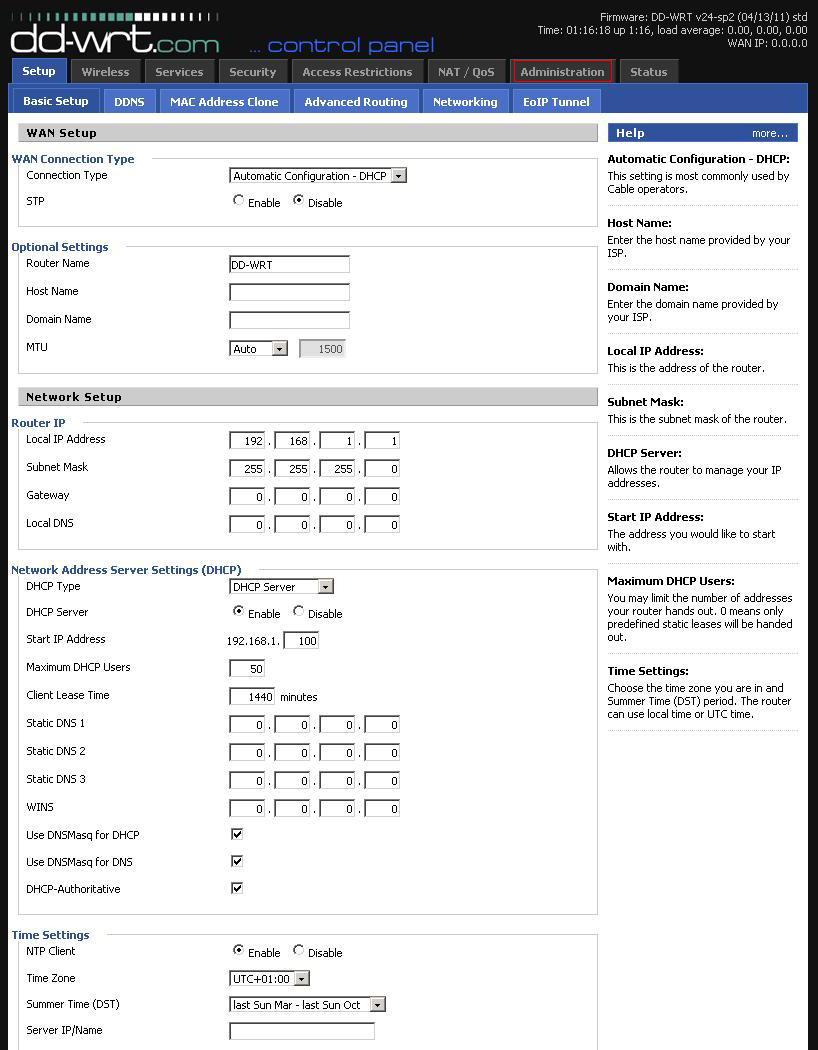Toggle DHCP-Authoritative checkbox

237,888
